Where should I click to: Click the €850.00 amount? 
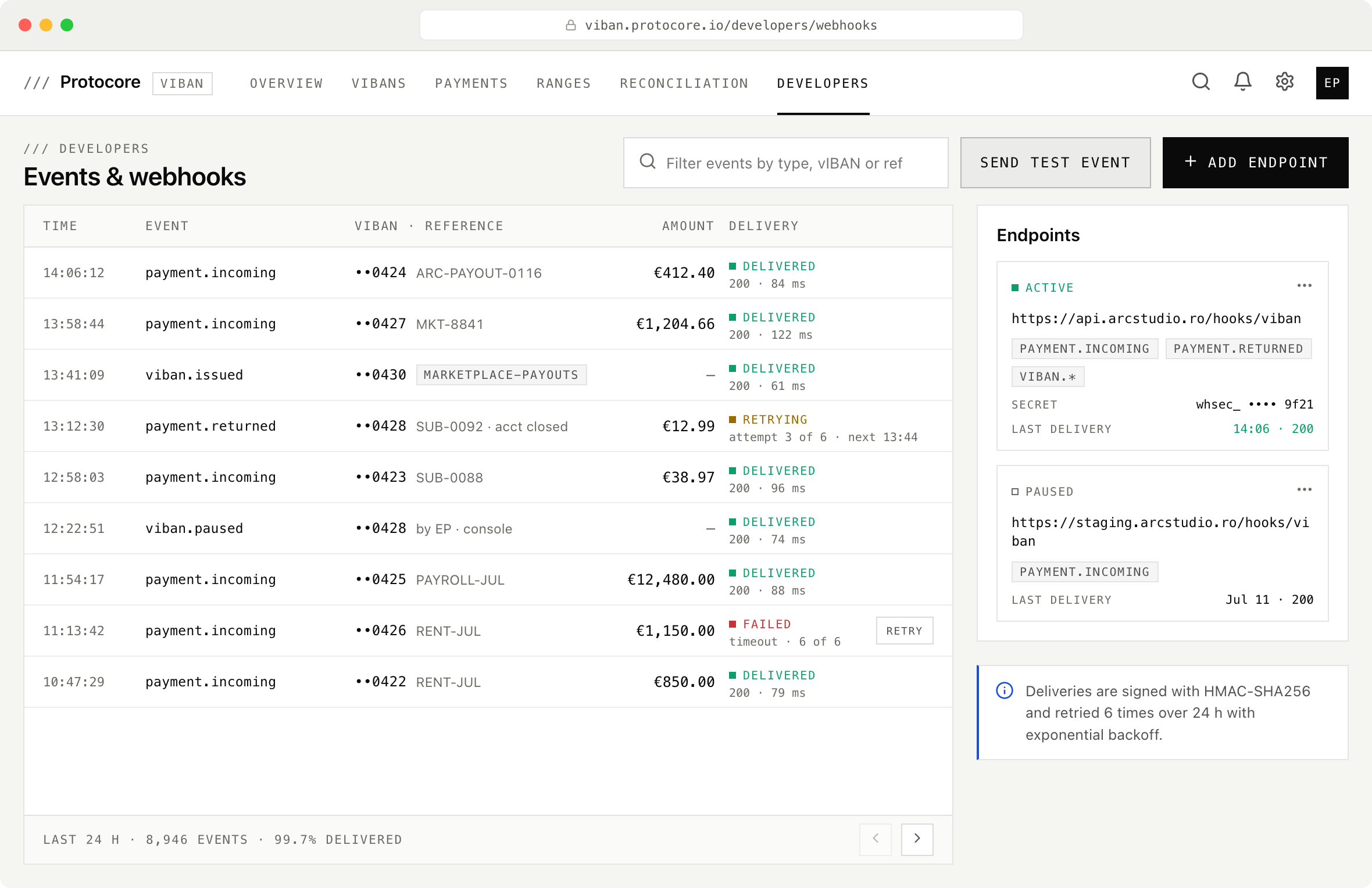[x=684, y=682]
